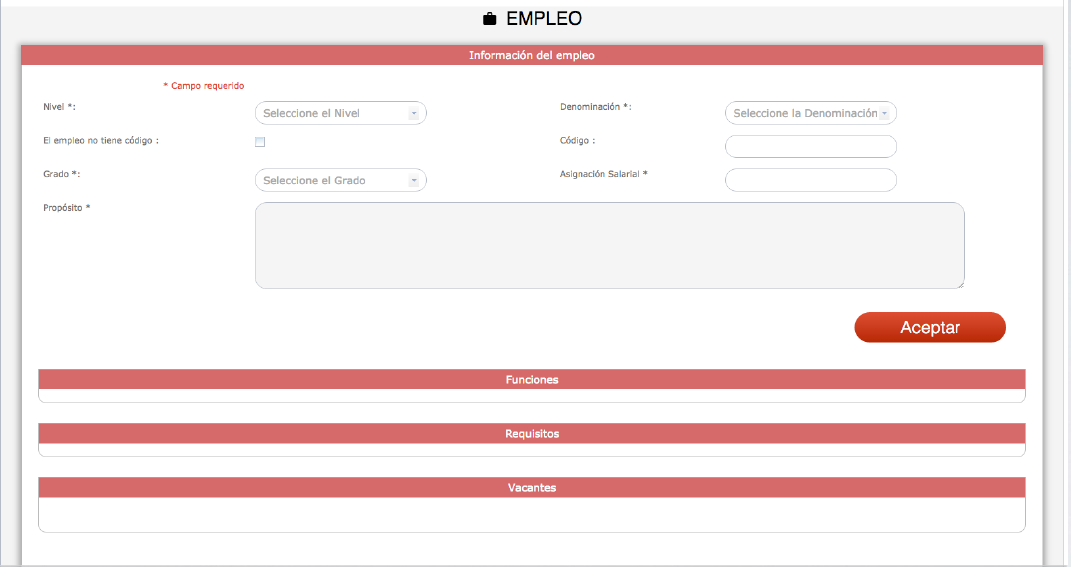This screenshot has height=567, width=1071.
Task: Focus the Código input field
Action: click(810, 146)
